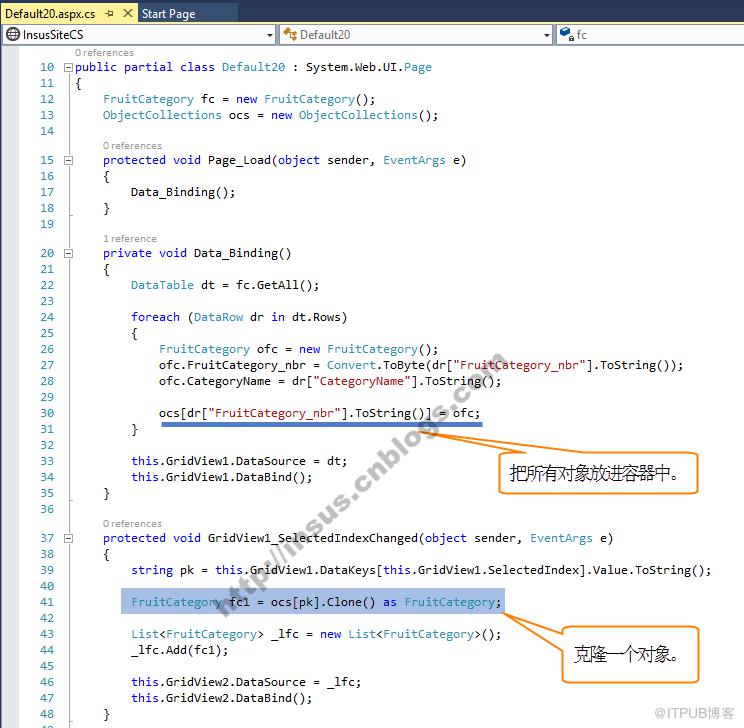The image size is (744, 728).
Task: Click '0 references' above Page_Load
Action: pos(132,146)
